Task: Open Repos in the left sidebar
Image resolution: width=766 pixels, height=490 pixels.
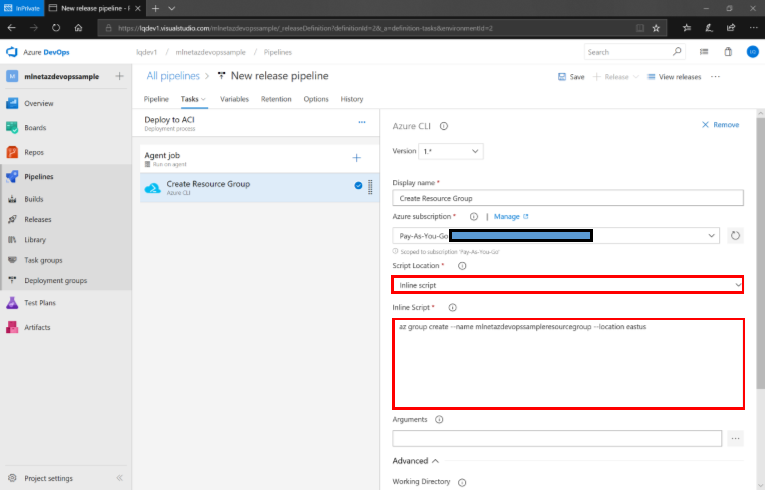Action: pos(34,153)
